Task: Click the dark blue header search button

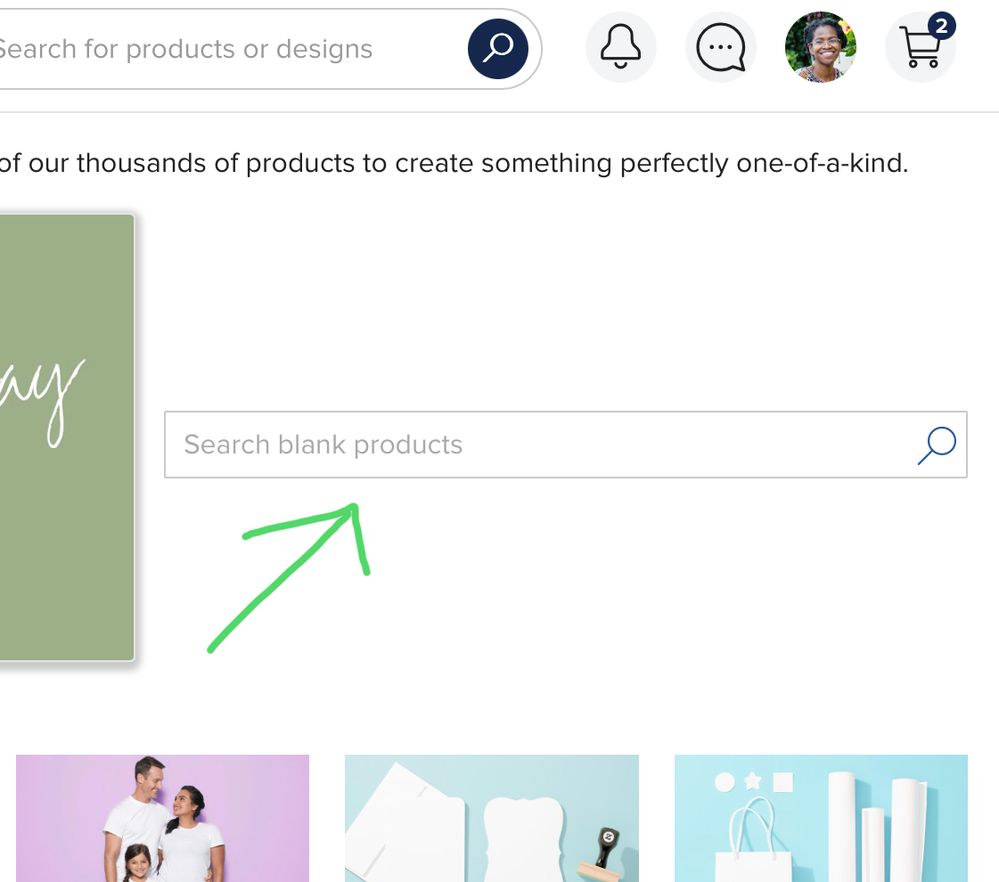Action: [x=497, y=48]
